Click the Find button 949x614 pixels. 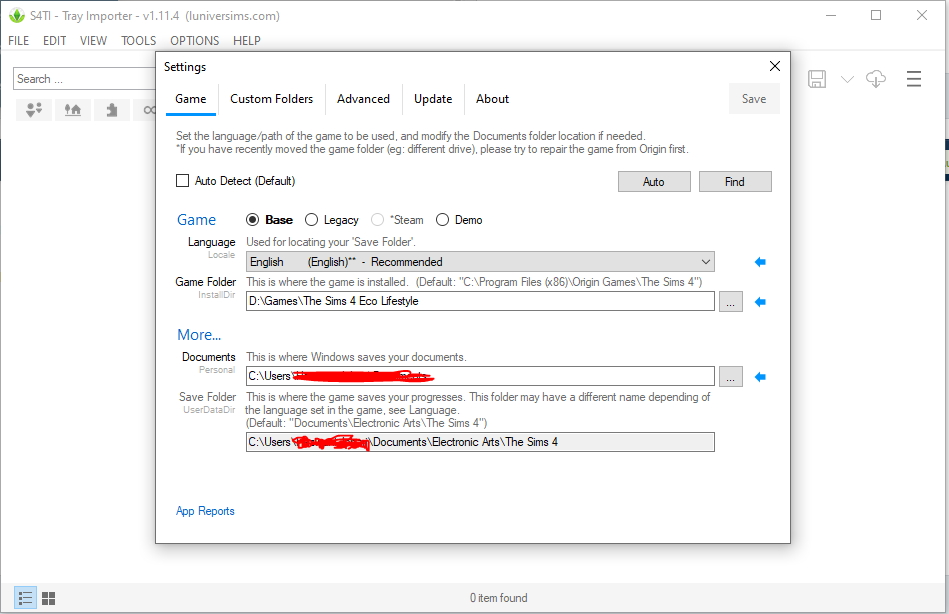click(x=735, y=182)
